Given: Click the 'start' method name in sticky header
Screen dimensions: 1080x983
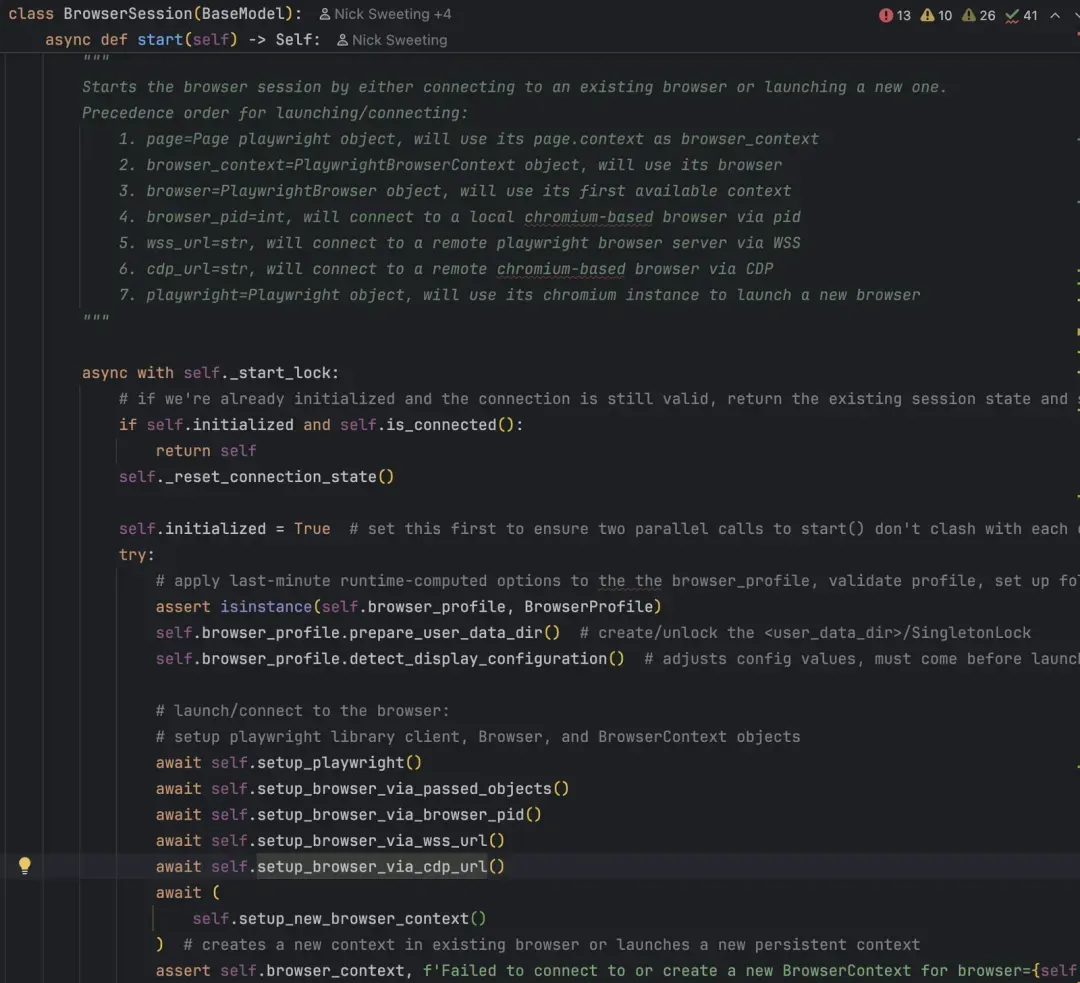Looking at the screenshot, I should (x=160, y=40).
